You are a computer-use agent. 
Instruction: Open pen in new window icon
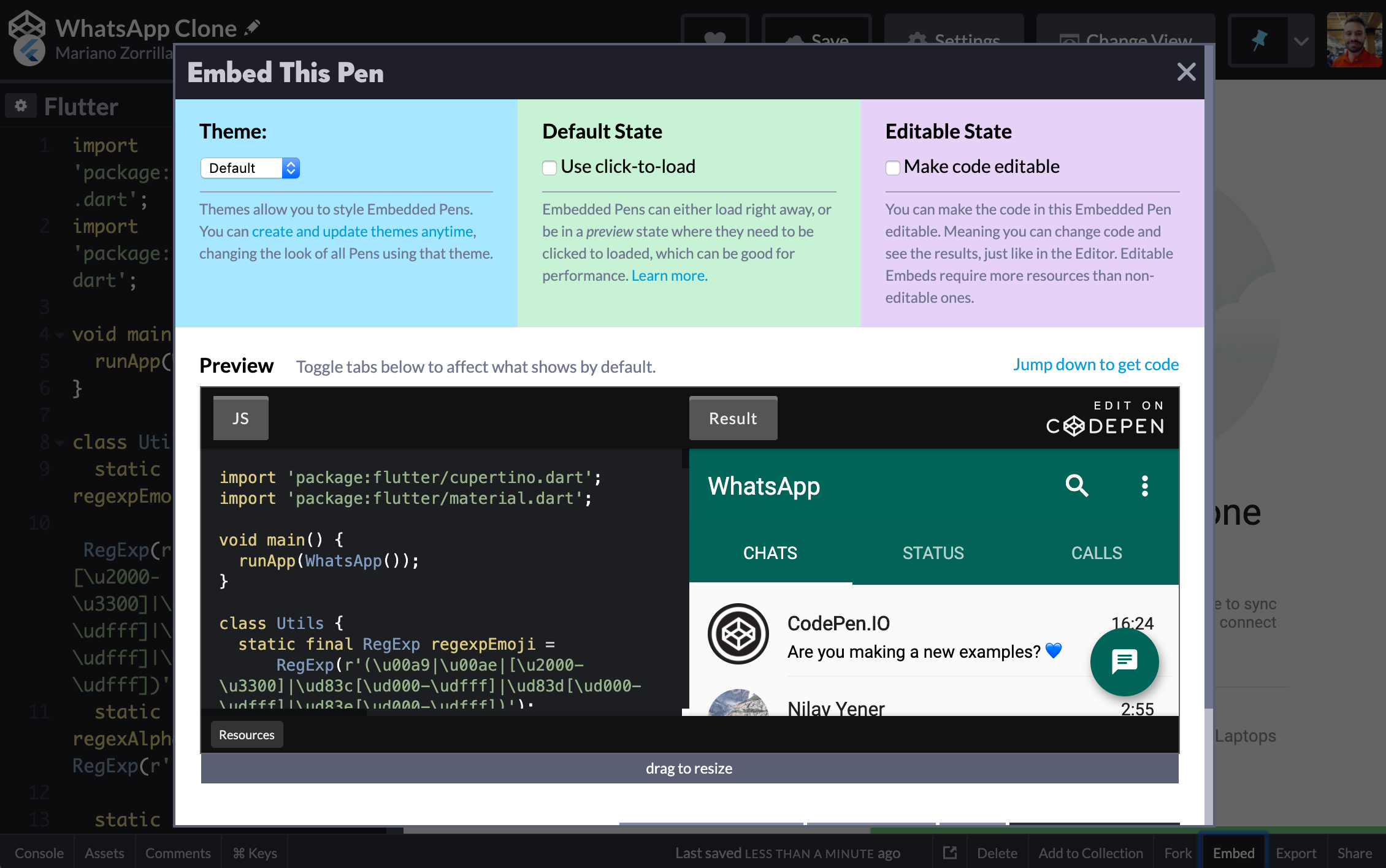coord(949,853)
